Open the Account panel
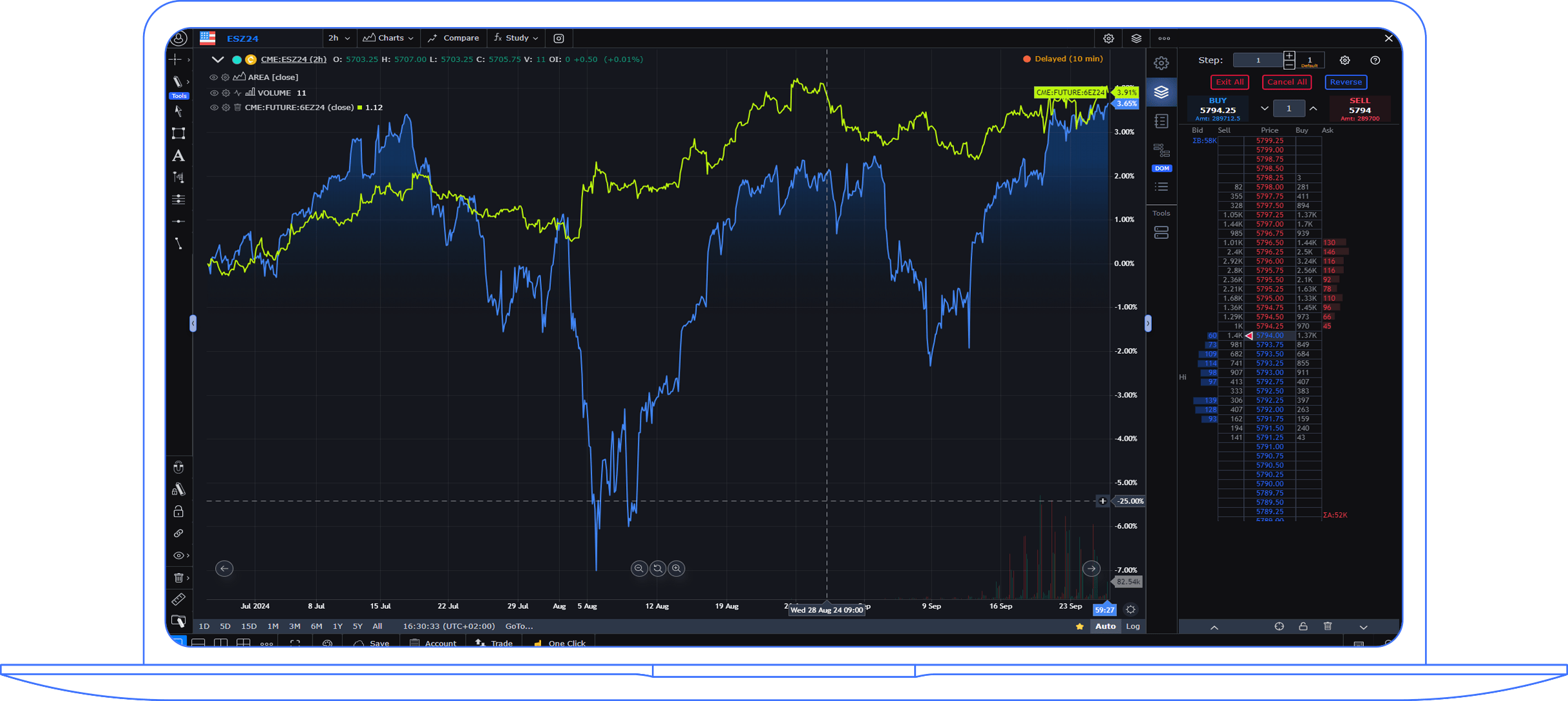The height and width of the screenshot is (701, 1568). (x=433, y=643)
